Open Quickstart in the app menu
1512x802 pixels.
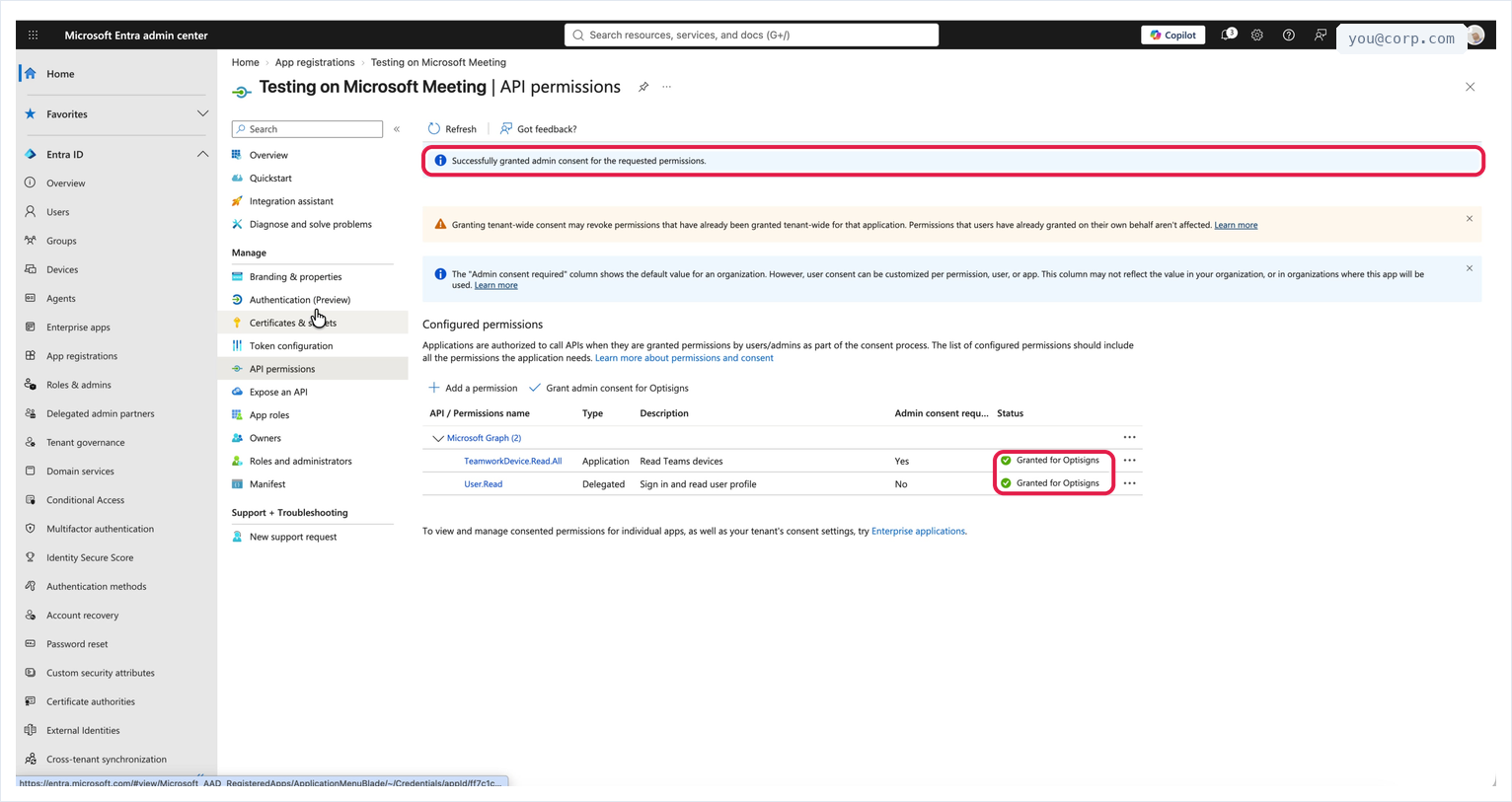tap(270, 179)
